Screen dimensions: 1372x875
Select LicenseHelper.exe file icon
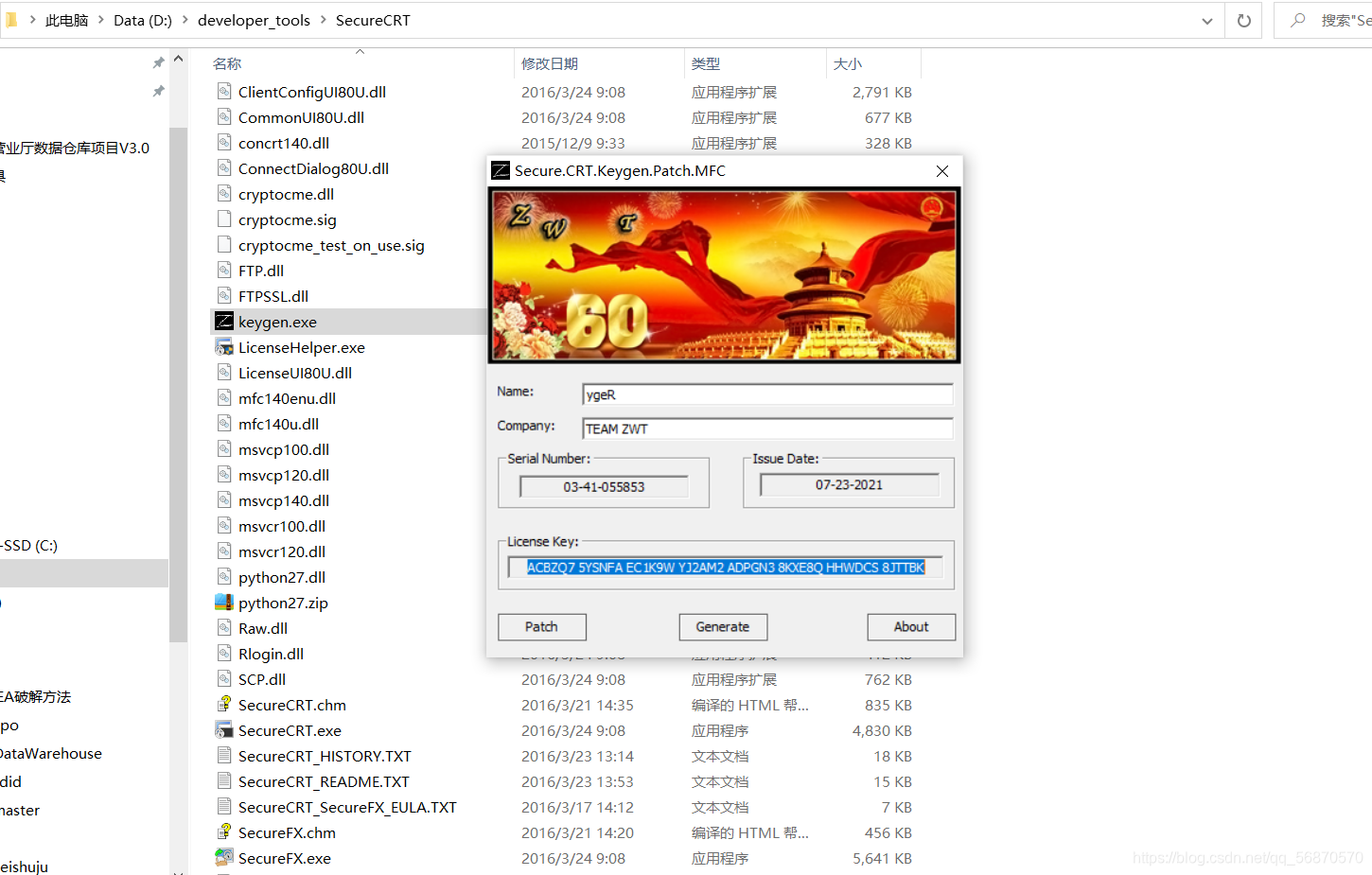[224, 347]
